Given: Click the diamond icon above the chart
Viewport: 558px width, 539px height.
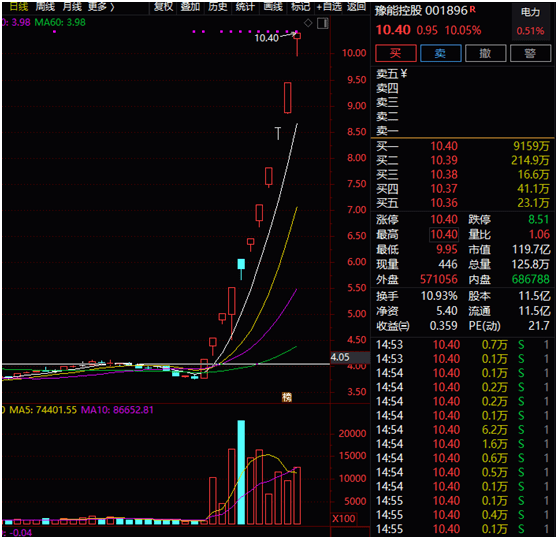Looking at the screenshot, I should (308, 23).
